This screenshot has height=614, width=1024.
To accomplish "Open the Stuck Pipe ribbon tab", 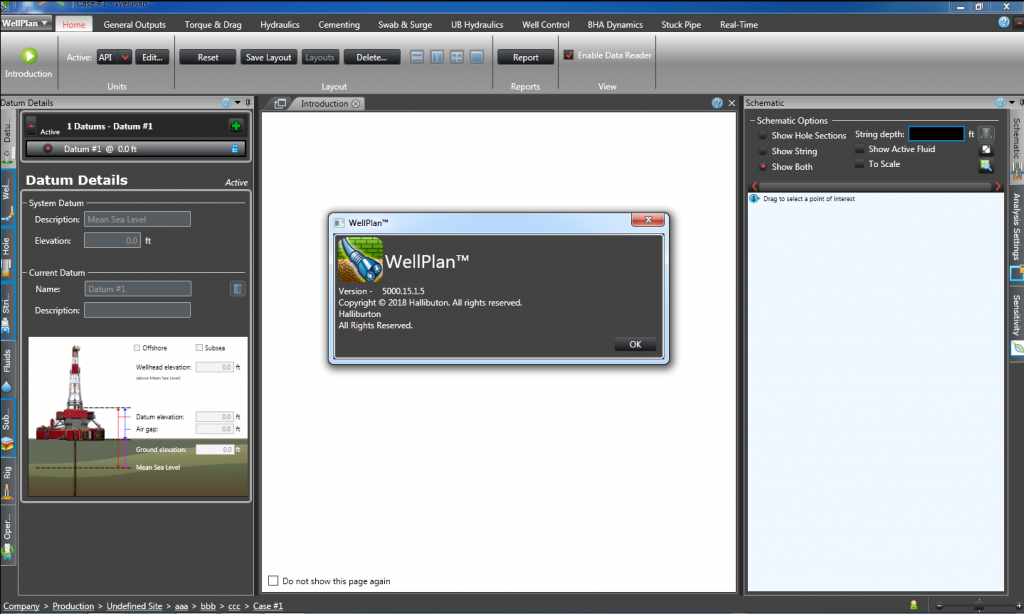I will pos(680,24).
